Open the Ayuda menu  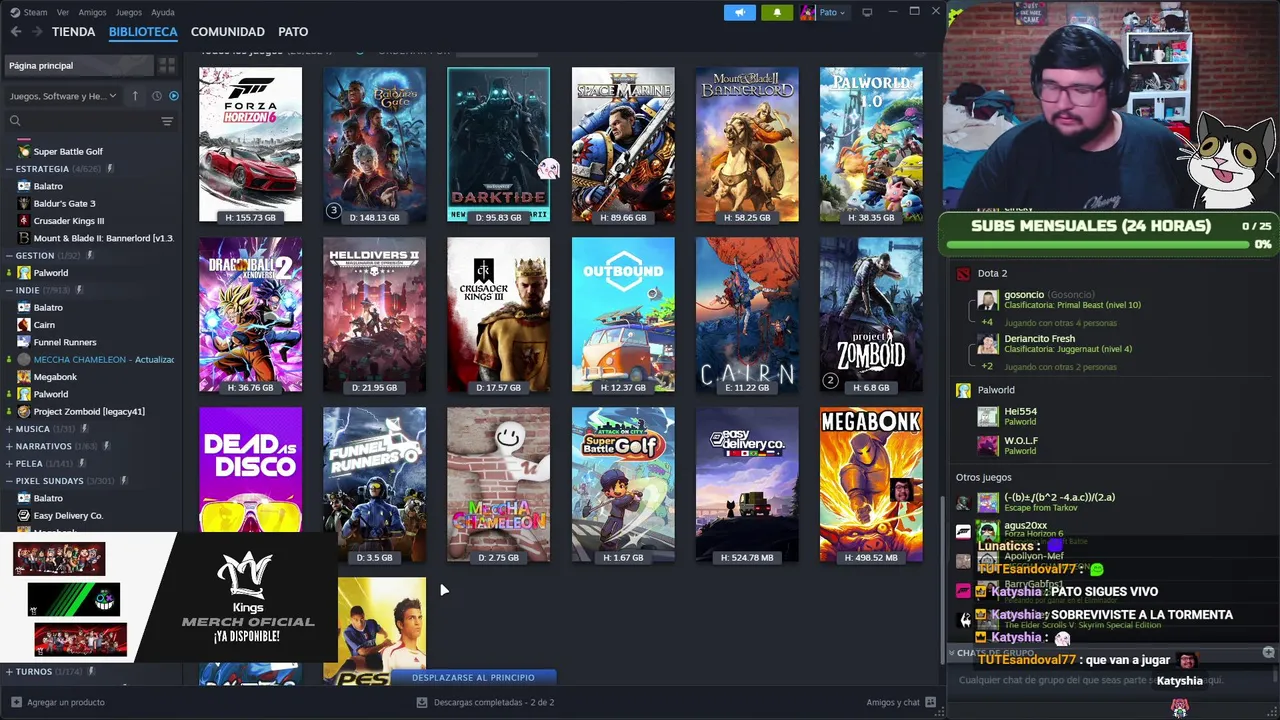(162, 12)
